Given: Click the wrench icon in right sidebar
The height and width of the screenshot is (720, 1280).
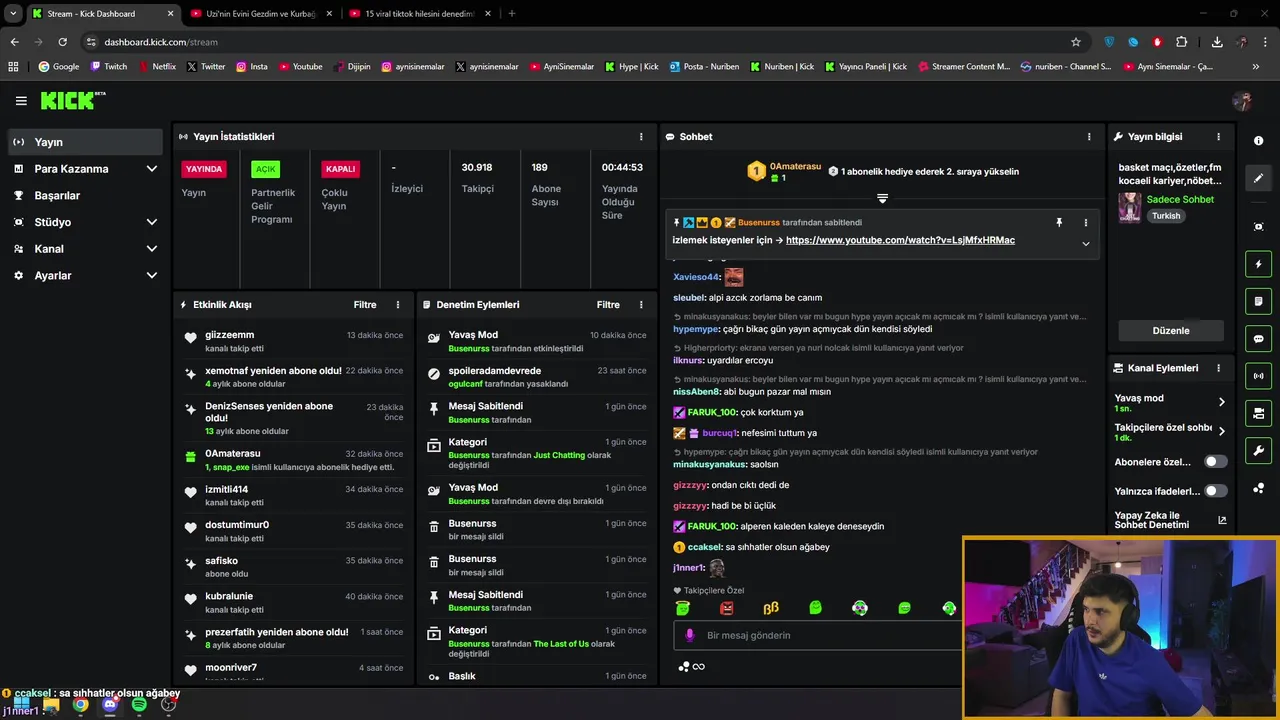Looking at the screenshot, I should [1258, 450].
